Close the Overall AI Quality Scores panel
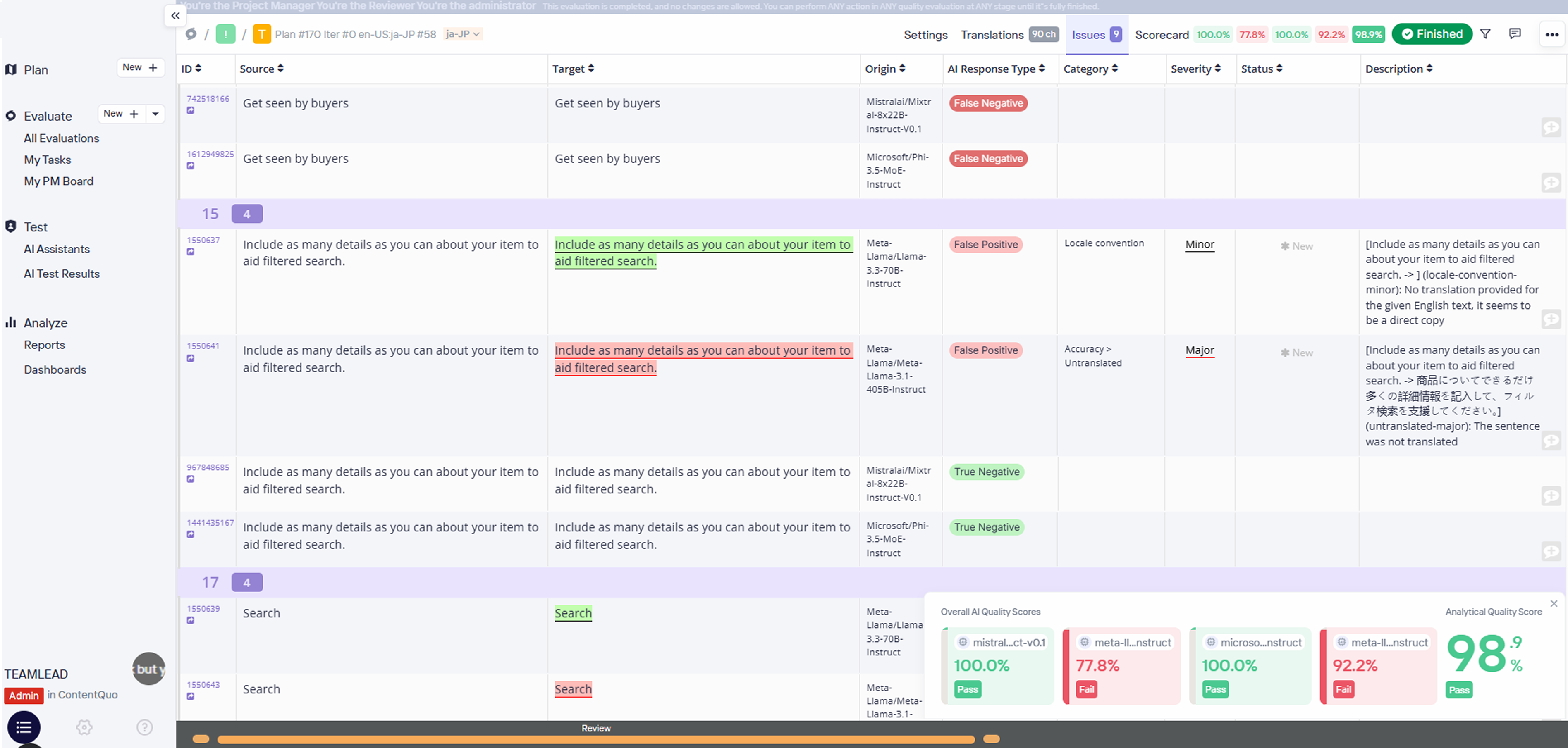The image size is (1568, 748). click(x=1554, y=603)
